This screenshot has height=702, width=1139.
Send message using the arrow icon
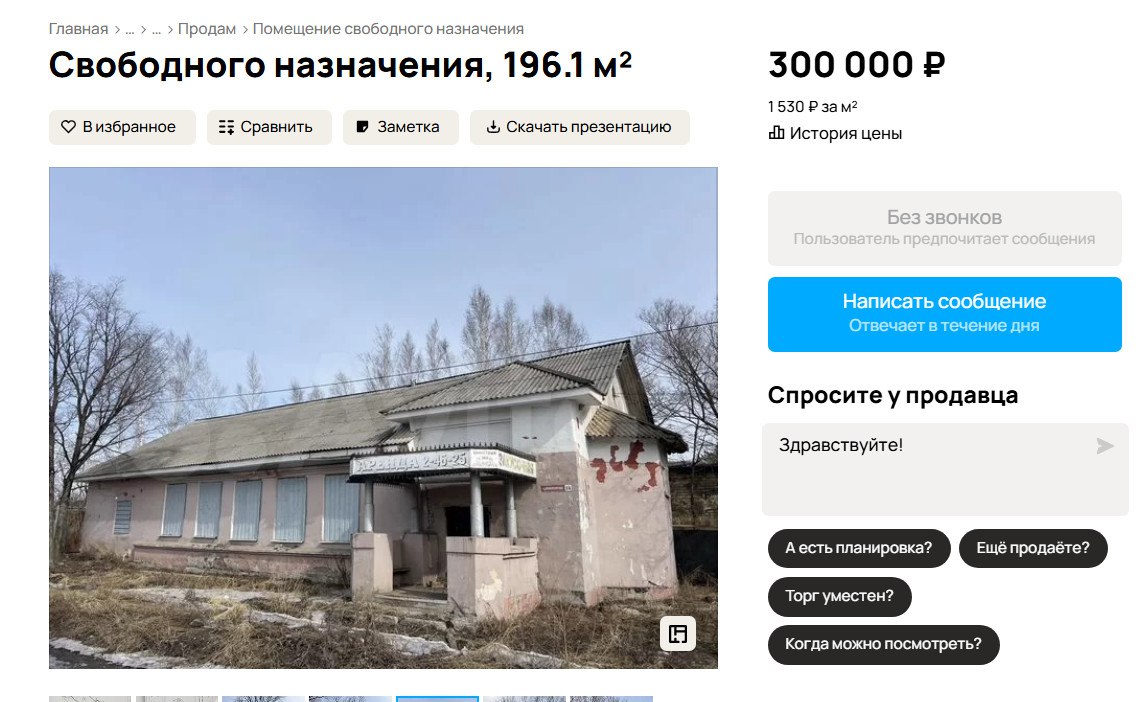pos(1105,445)
